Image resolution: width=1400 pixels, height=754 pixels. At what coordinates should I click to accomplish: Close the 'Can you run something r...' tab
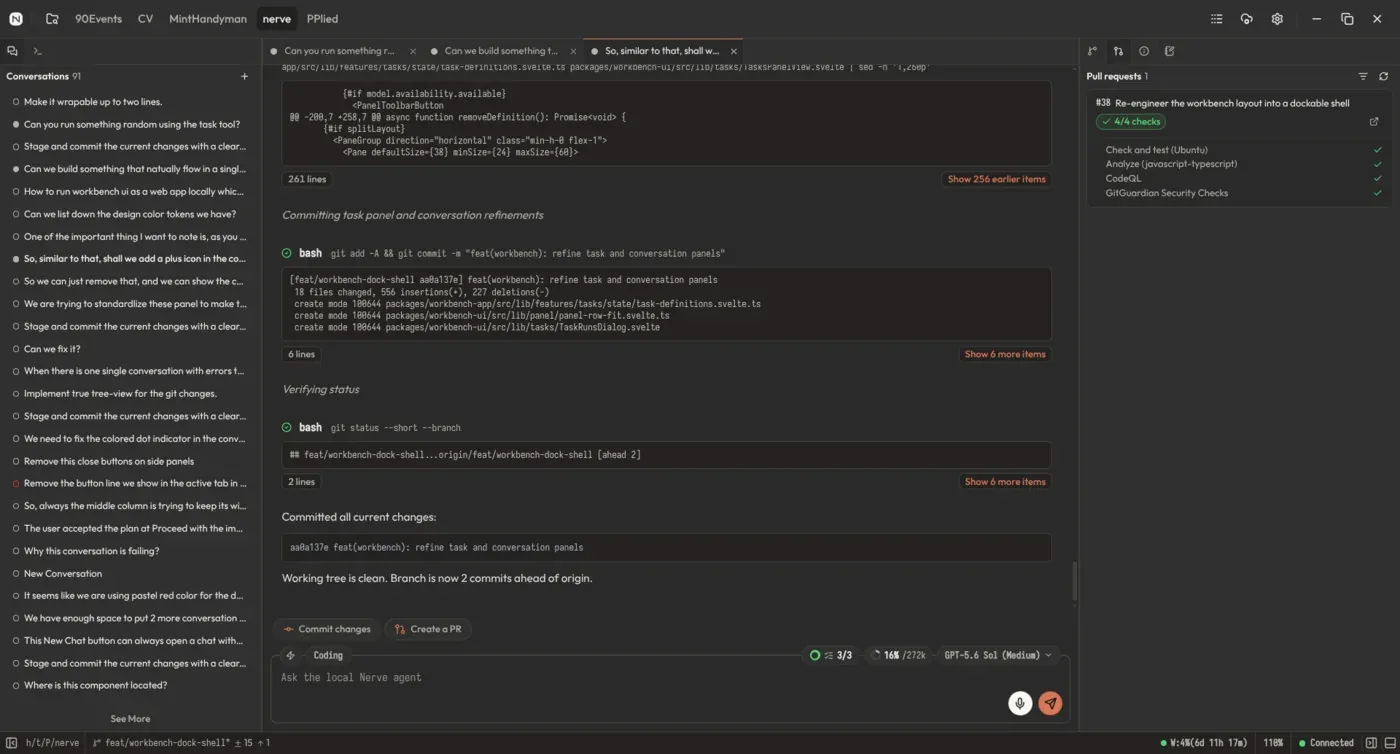pyautogui.click(x=413, y=51)
